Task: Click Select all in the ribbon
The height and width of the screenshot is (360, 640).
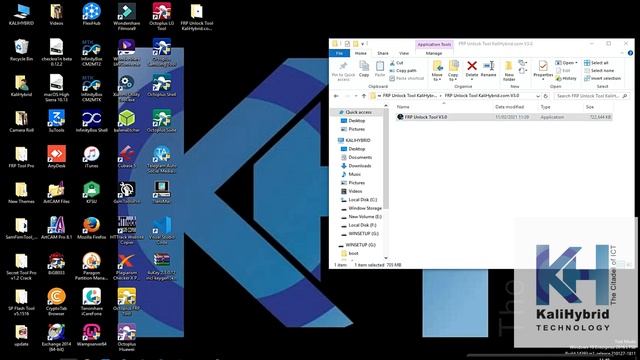Action: click(596, 63)
